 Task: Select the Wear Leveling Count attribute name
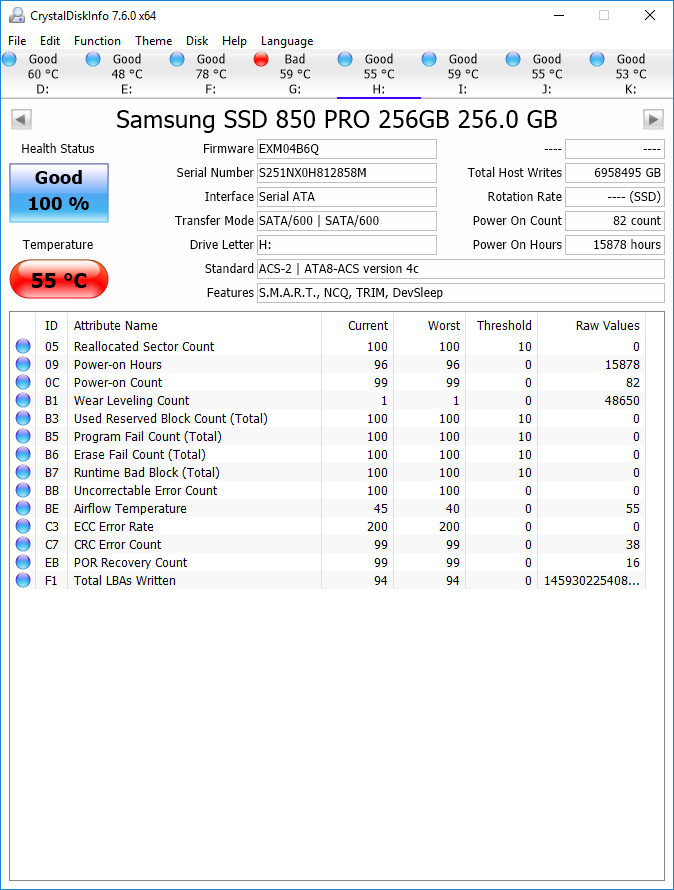pos(131,400)
